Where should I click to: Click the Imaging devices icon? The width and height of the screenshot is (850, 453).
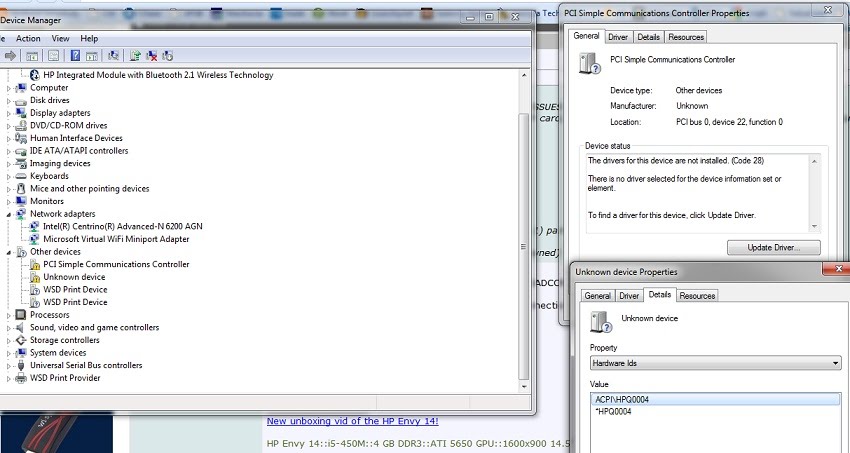(x=21, y=163)
